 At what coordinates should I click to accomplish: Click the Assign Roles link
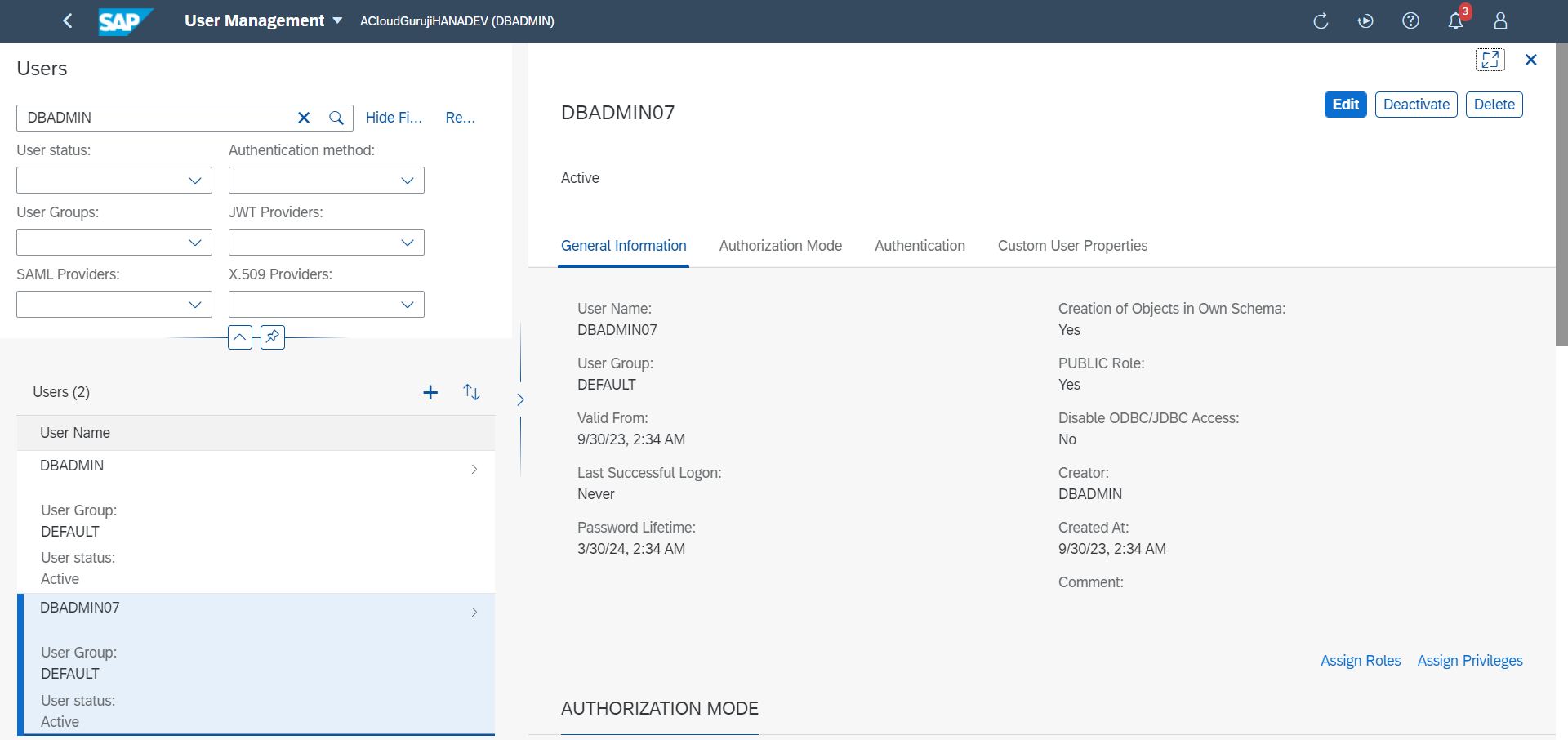pos(1361,661)
